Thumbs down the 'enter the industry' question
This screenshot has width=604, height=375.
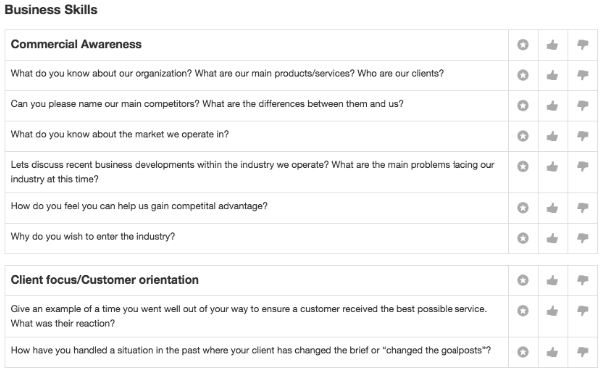tap(582, 238)
